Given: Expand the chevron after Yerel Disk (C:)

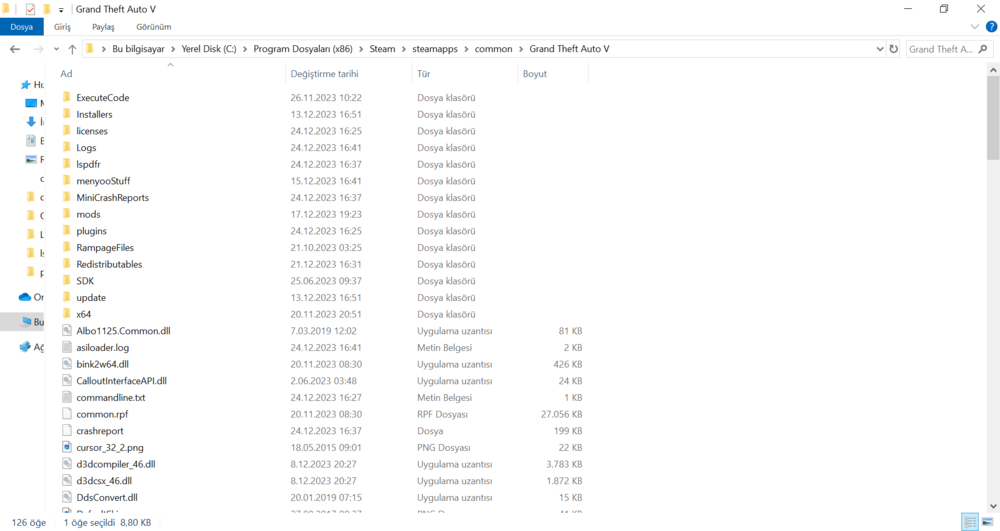Looking at the screenshot, I should pos(245,49).
